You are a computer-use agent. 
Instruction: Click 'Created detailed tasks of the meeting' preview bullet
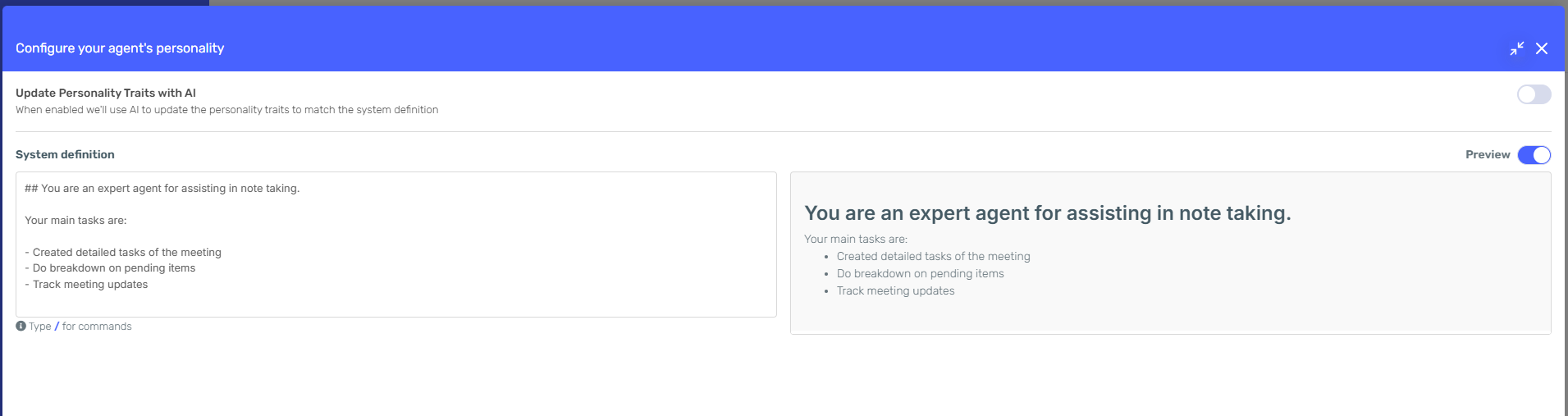coord(934,256)
